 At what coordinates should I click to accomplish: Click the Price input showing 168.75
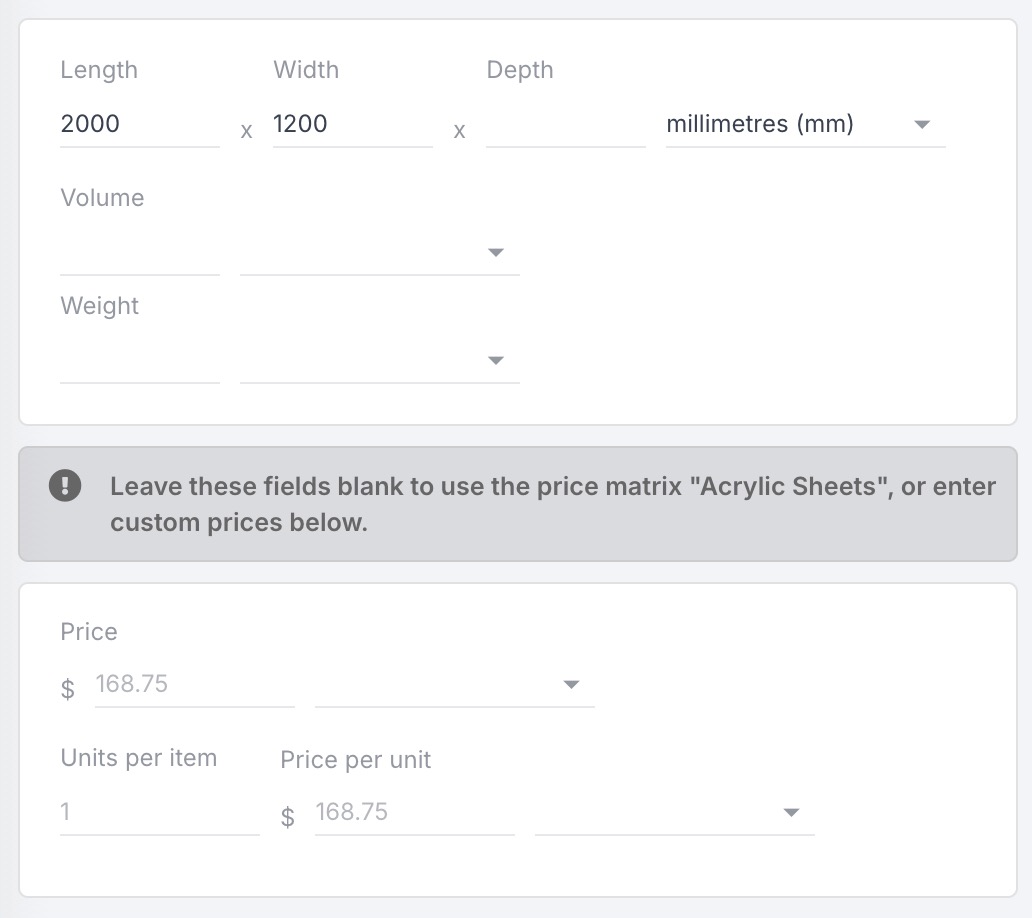(x=194, y=685)
